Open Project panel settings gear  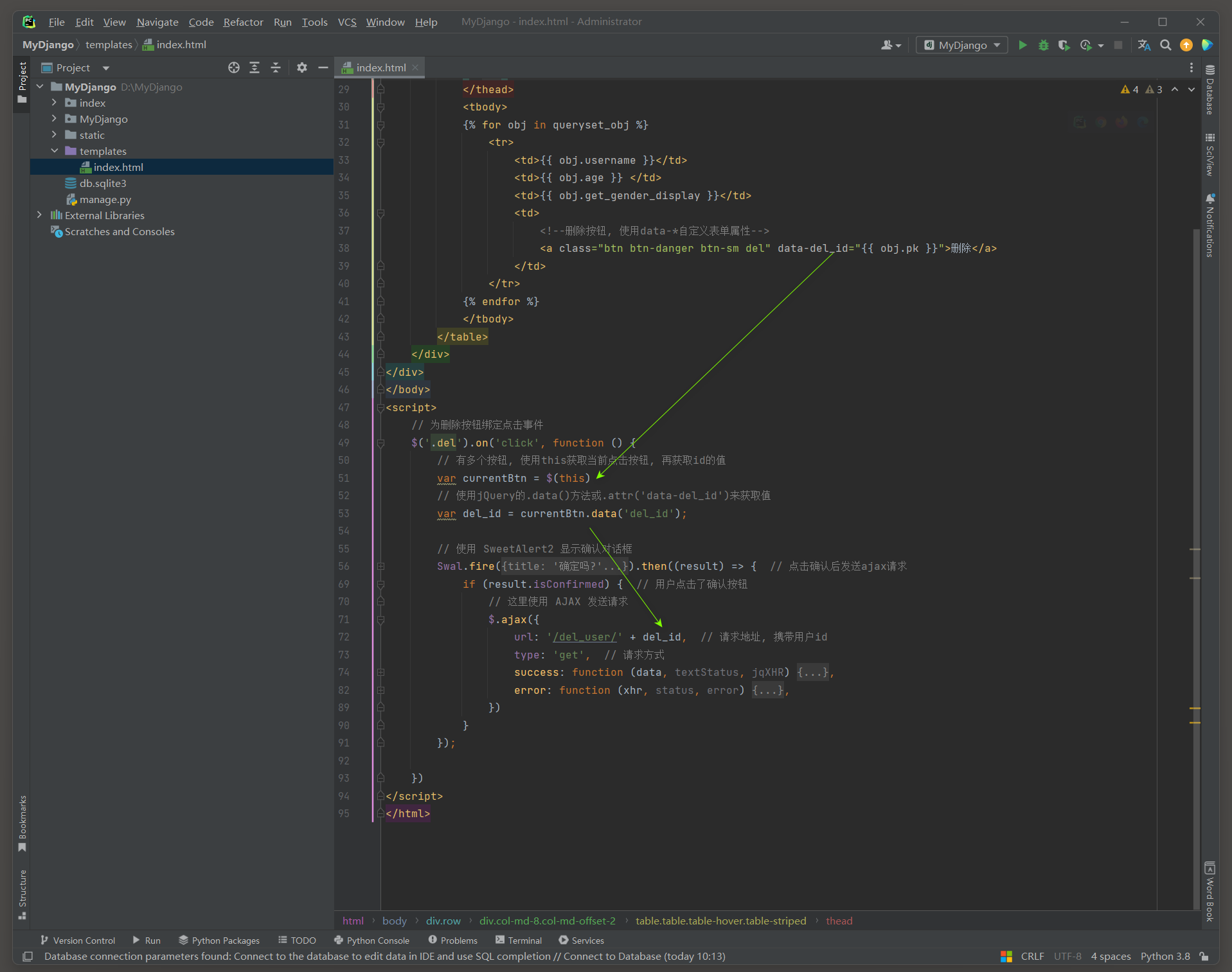[302, 67]
